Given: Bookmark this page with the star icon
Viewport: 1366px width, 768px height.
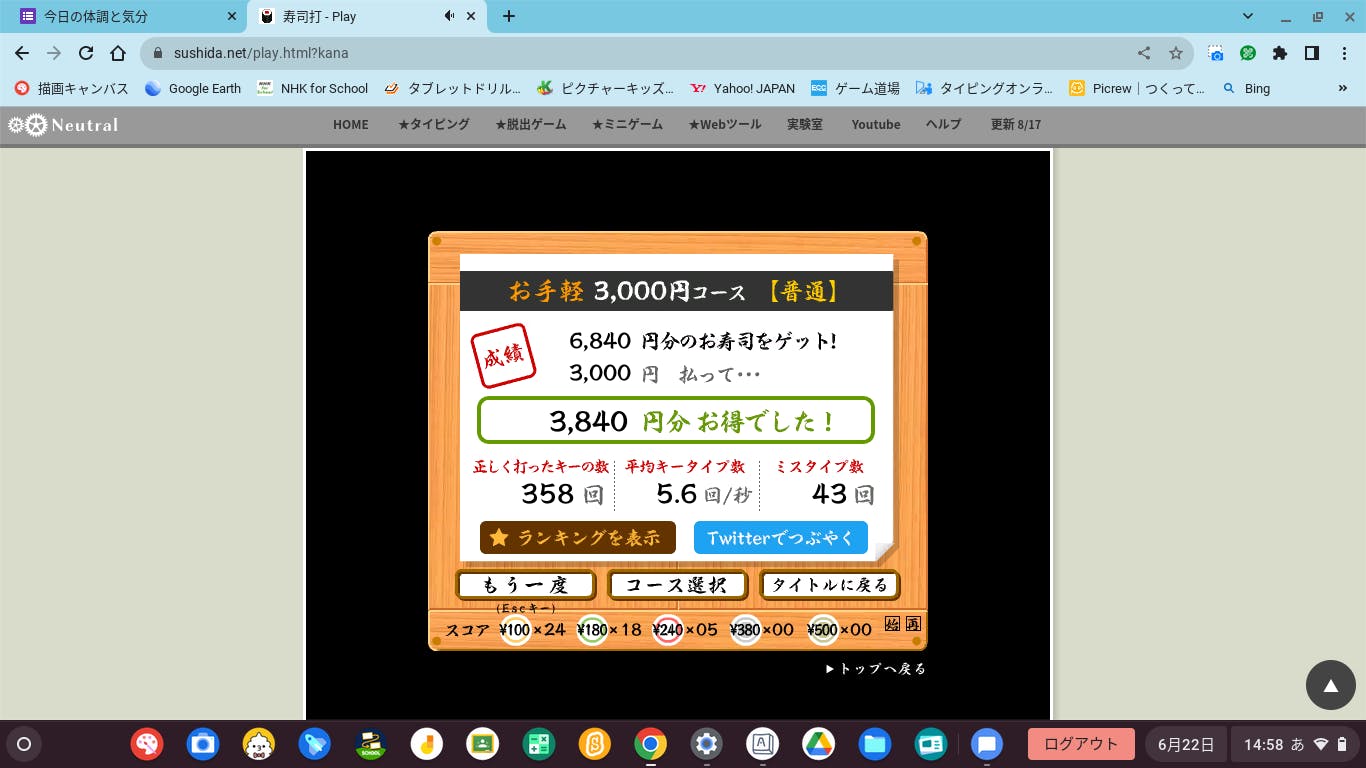Looking at the screenshot, I should coord(1176,53).
